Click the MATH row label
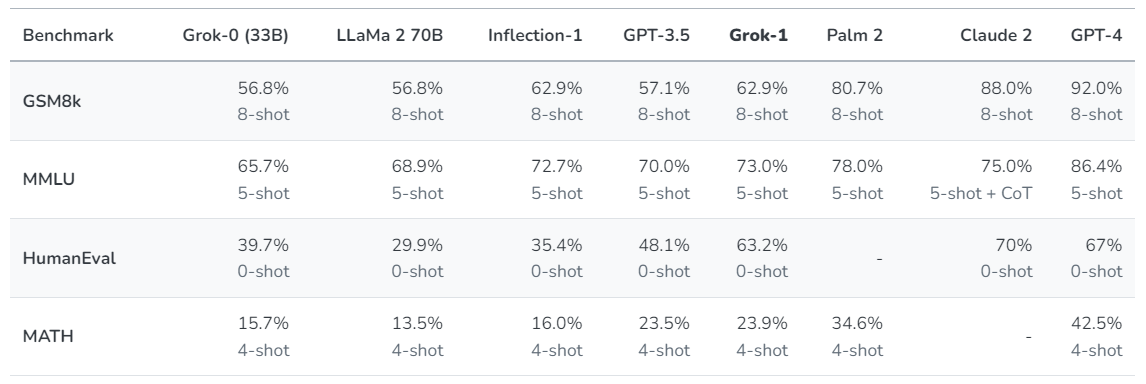Viewport: 1146px width, 384px height. (x=48, y=336)
